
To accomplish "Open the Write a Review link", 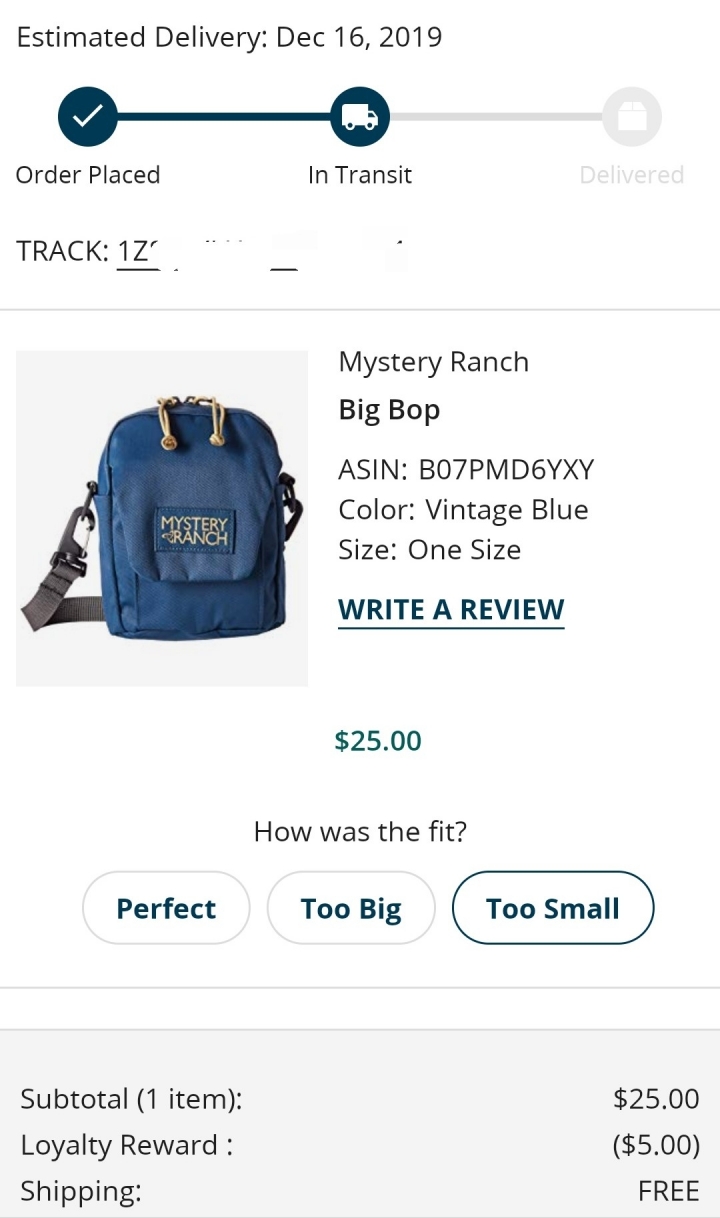I will tap(451, 610).
